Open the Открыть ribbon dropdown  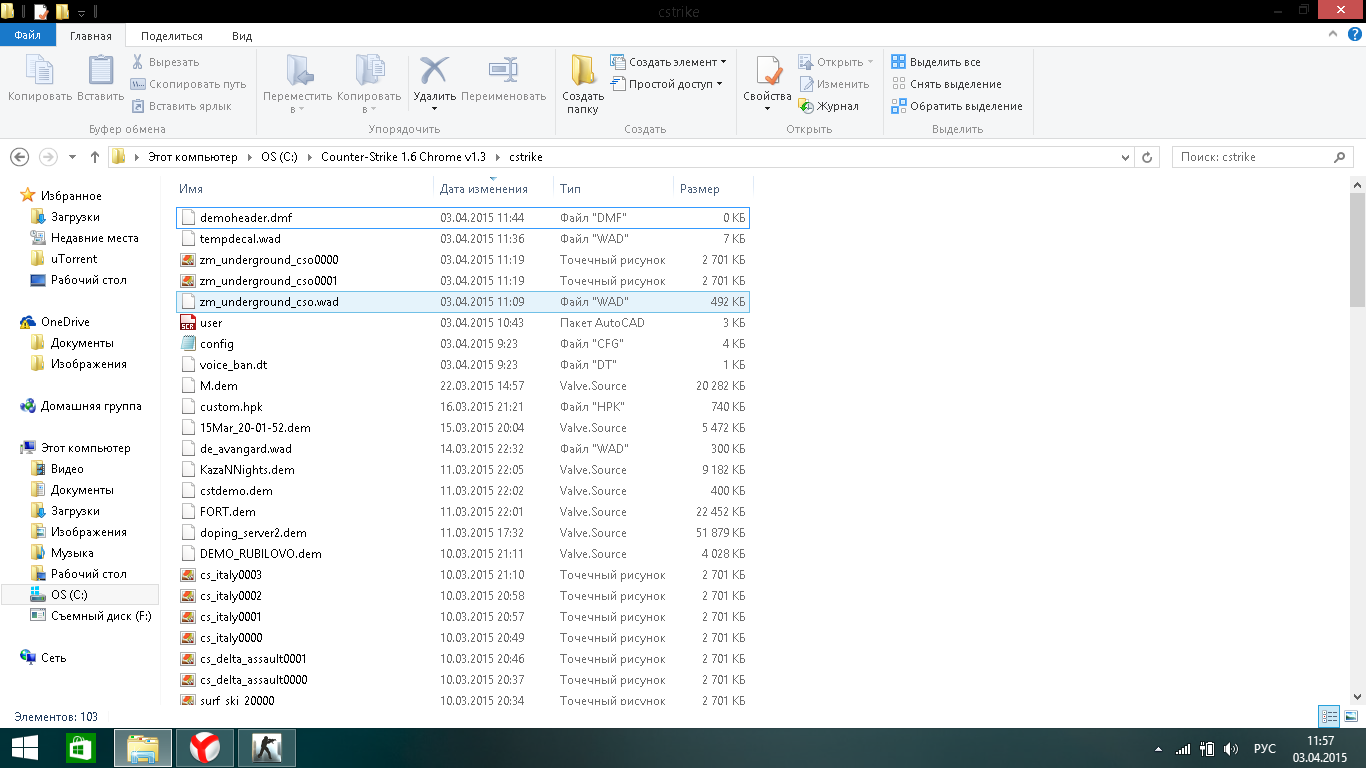836,62
